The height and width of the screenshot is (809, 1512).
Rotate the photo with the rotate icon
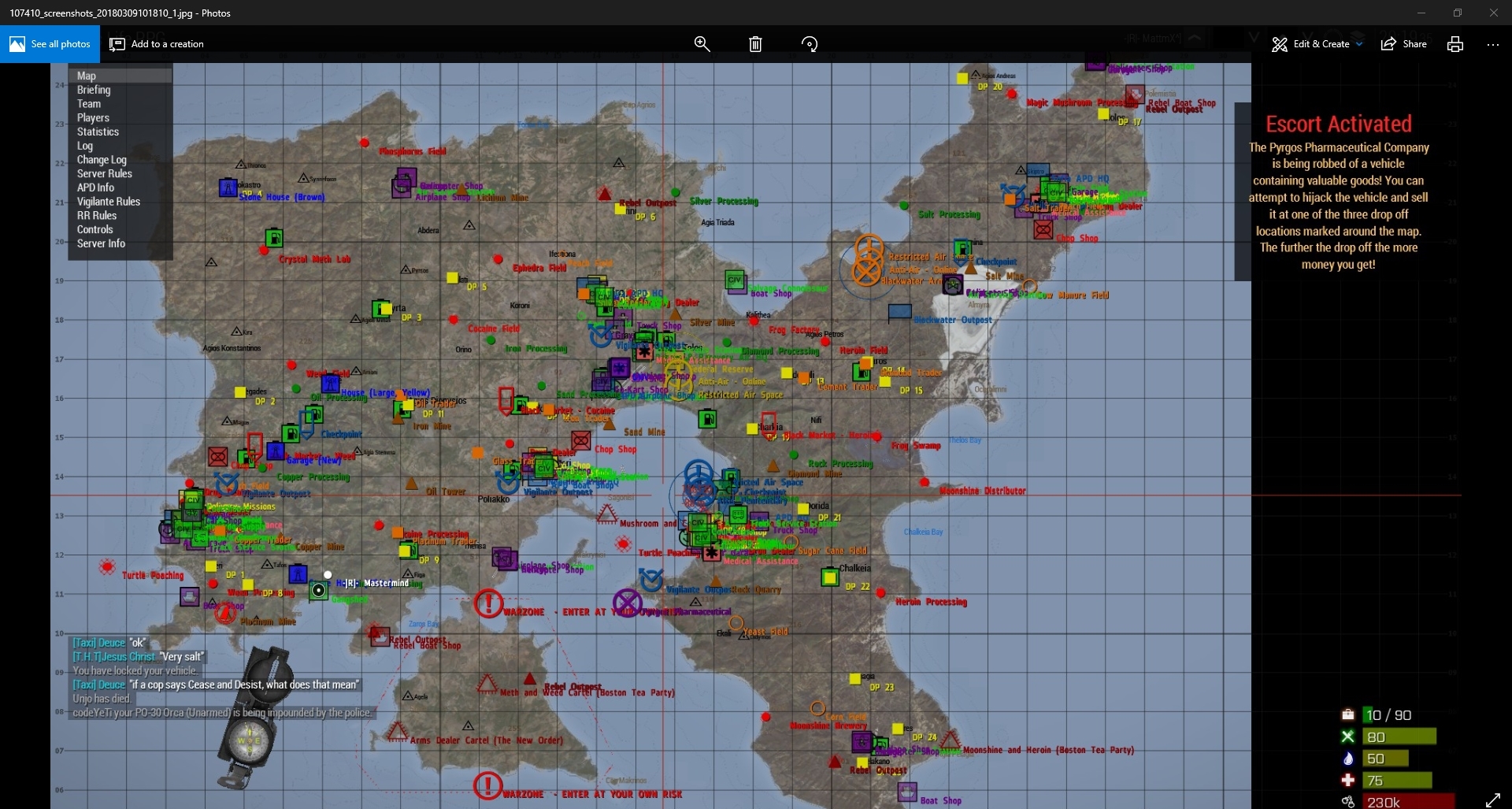810,44
